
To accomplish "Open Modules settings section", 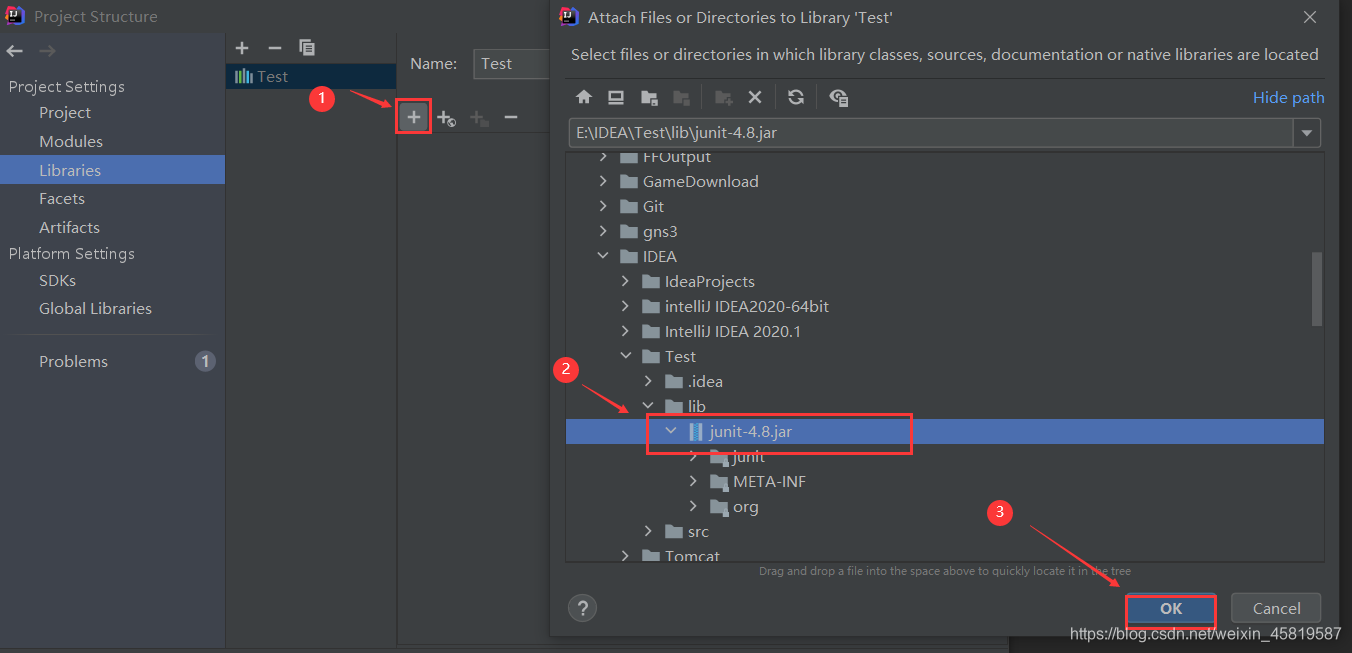I will [71, 142].
